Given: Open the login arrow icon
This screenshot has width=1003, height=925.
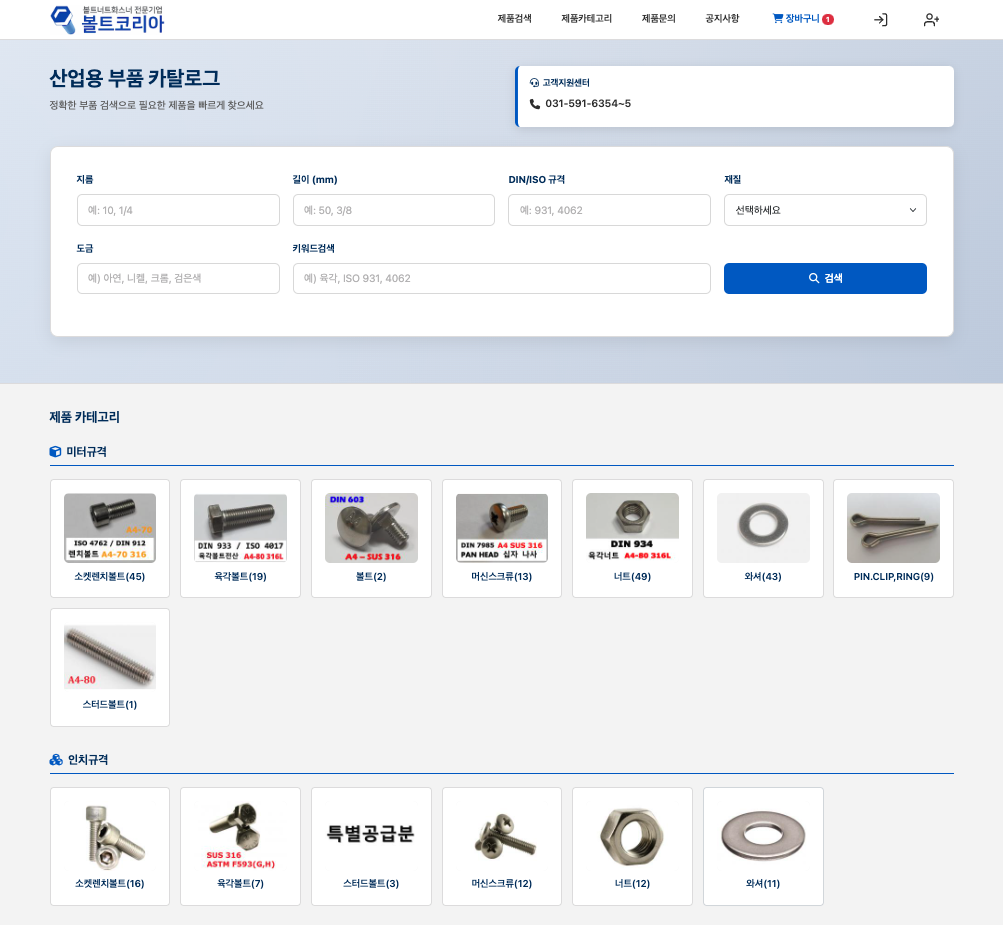Looking at the screenshot, I should 880,20.
